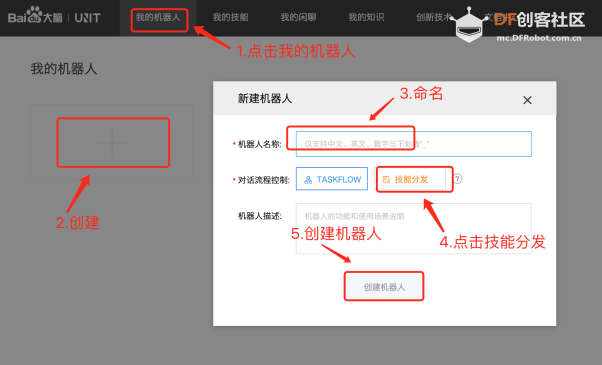Open the 我的闲聊 tab
The height and width of the screenshot is (365, 602).
point(298,18)
